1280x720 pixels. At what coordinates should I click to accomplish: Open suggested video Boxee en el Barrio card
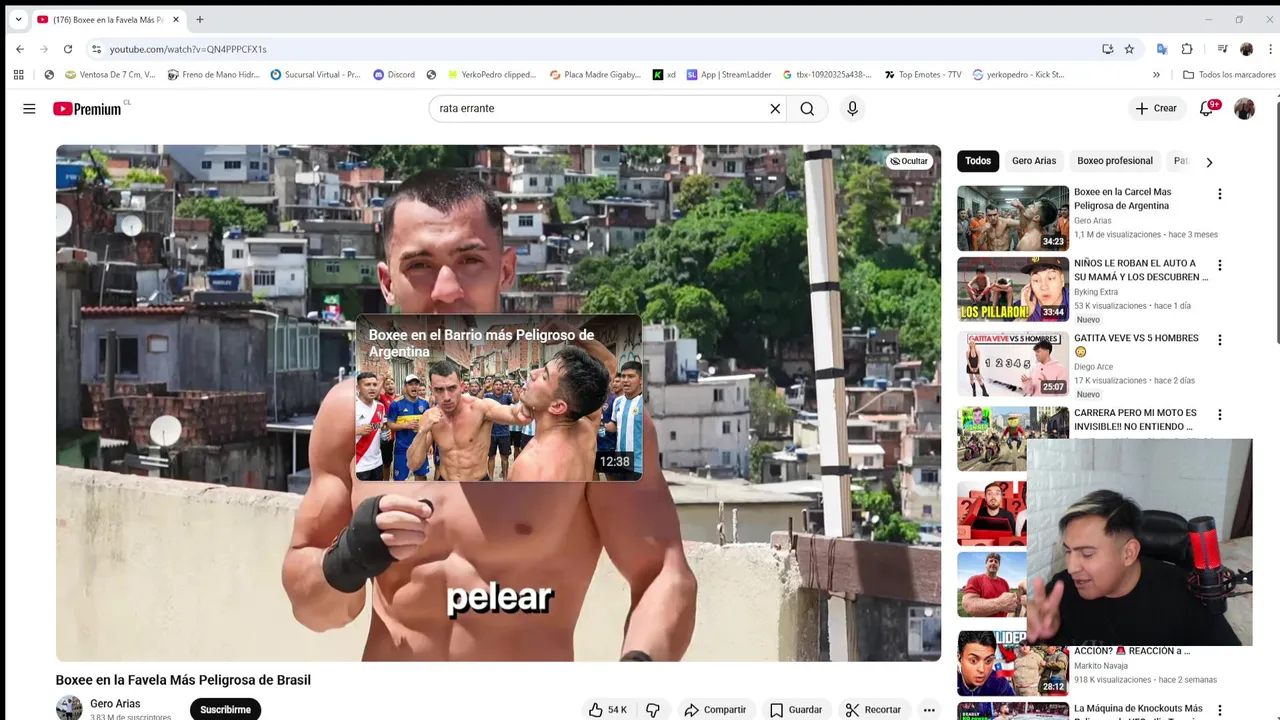[499, 398]
